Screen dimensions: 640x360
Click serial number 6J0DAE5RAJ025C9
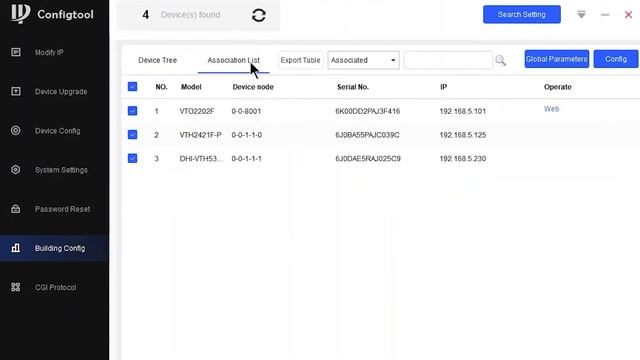[368, 158]
